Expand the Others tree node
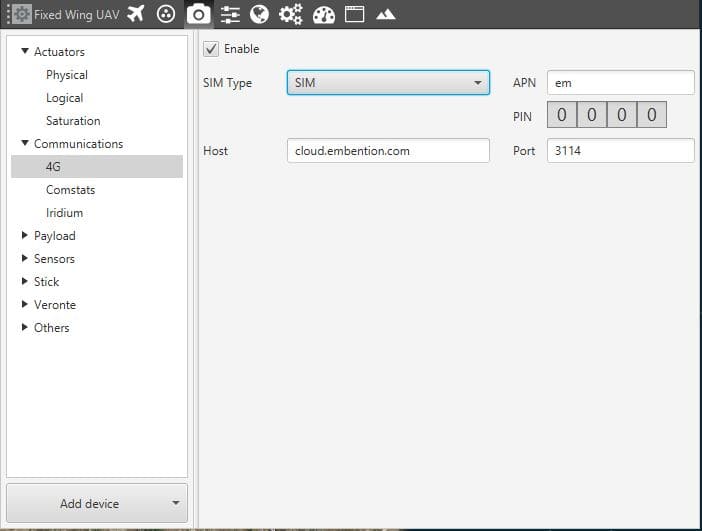702x531 pixels. [25, 327]
